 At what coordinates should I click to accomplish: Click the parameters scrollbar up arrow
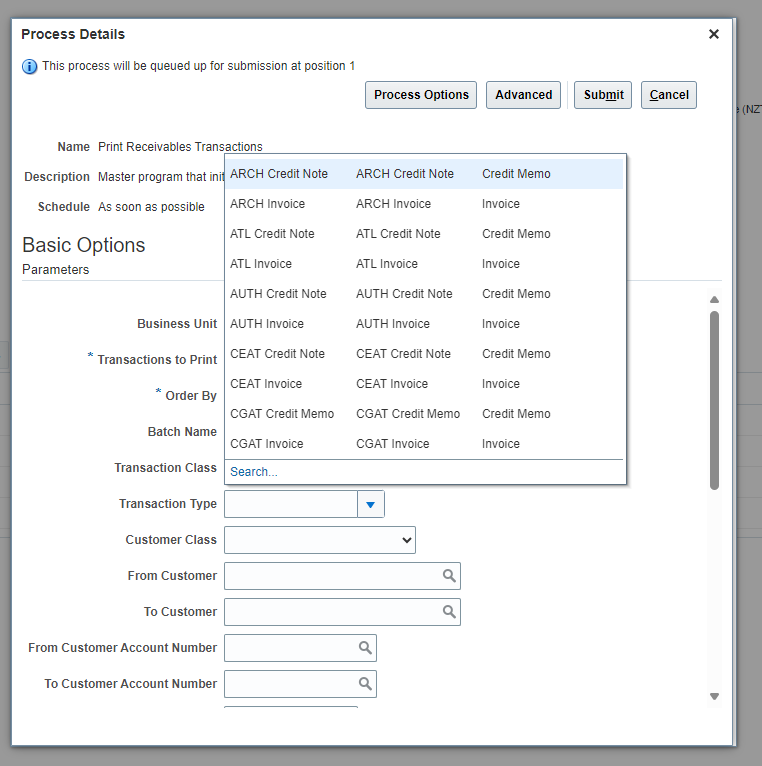[x=714, y=299]
